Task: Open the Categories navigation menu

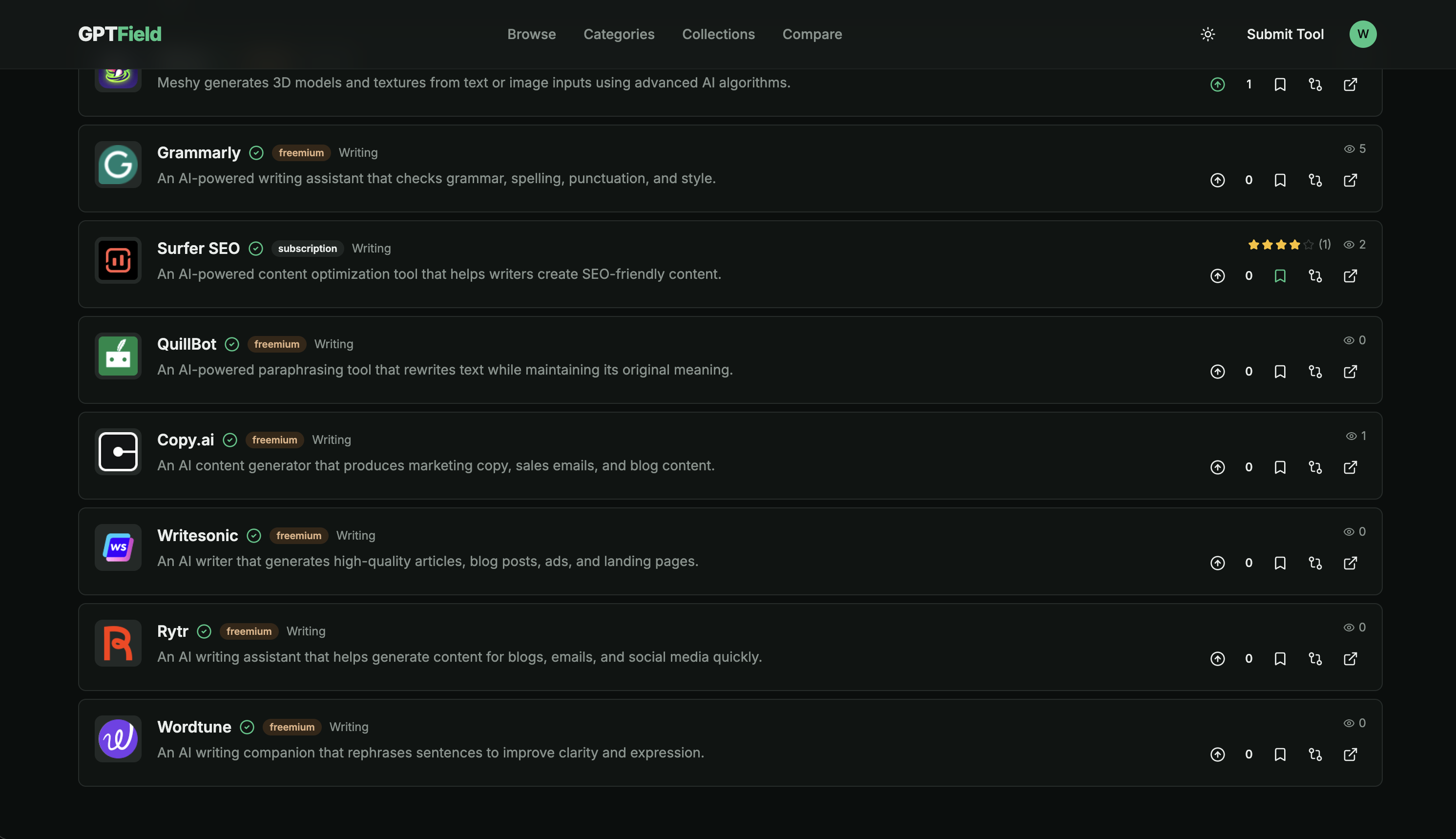Action: (x=619, y=35)
